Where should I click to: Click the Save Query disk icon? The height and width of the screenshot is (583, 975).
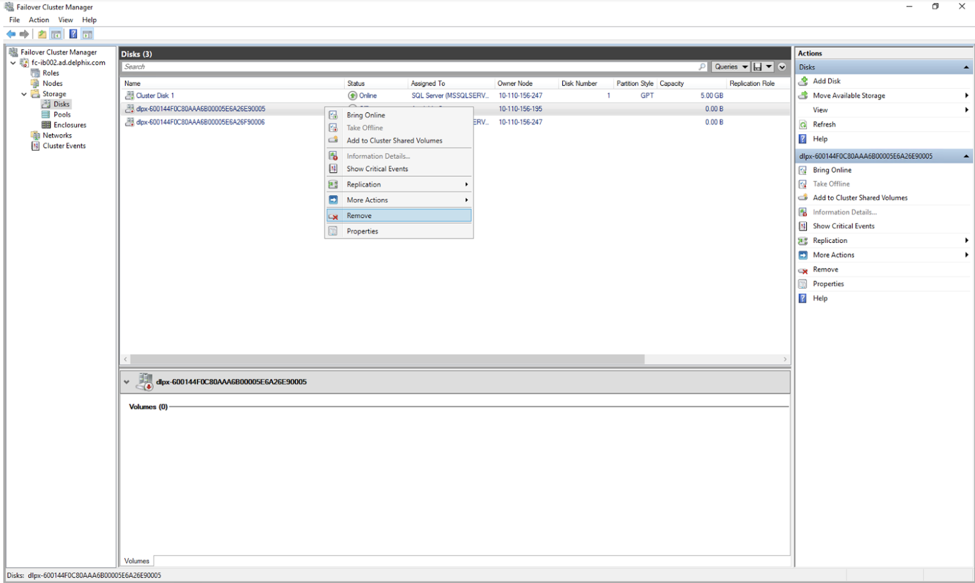click(x=758, y=67)
